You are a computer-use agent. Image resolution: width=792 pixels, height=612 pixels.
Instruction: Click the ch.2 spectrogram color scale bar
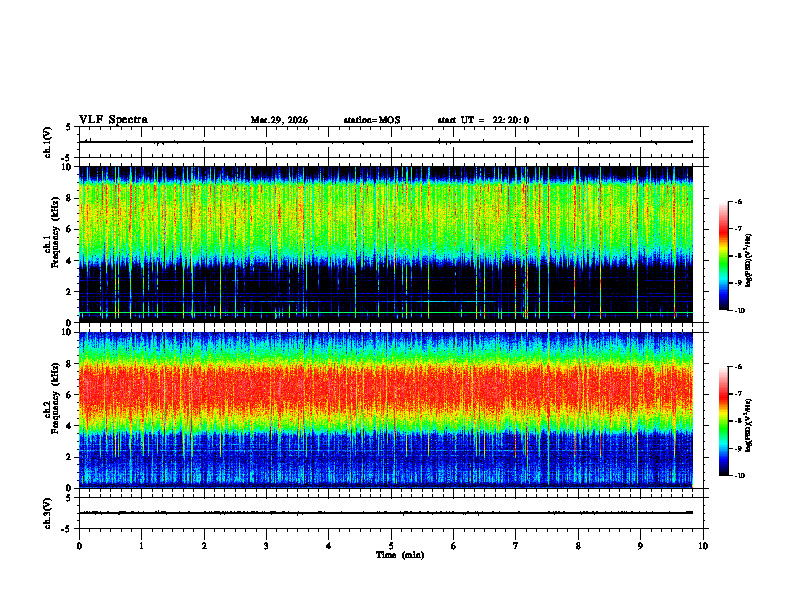pos(724,421)
